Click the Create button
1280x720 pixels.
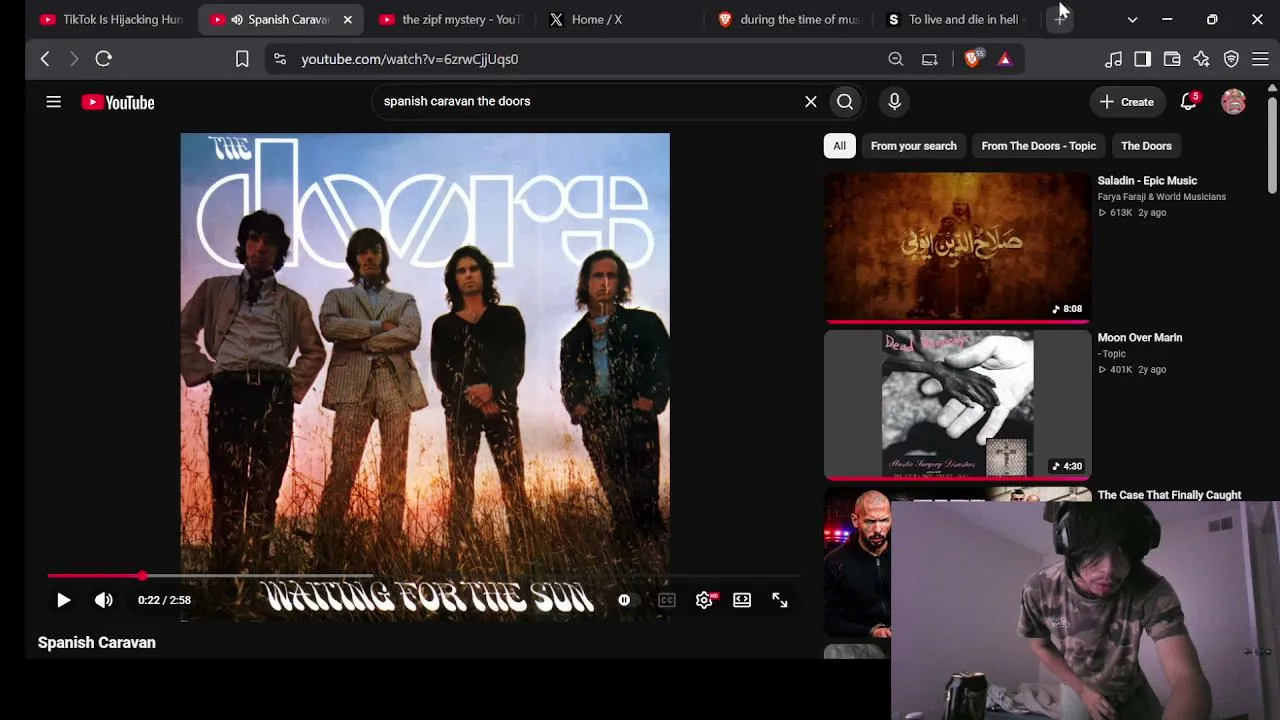click(1127, 102)
